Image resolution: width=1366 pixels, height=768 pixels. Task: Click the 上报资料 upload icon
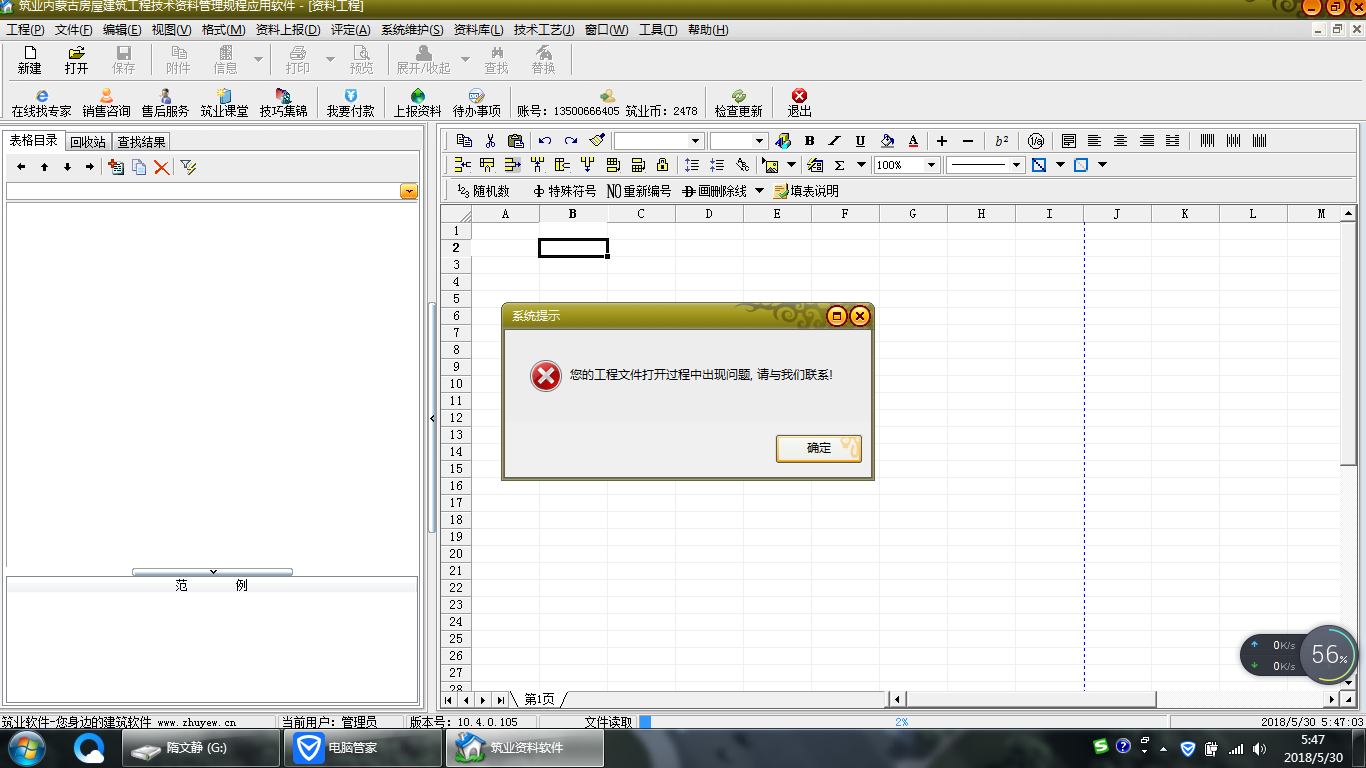(x=417, y=97)
